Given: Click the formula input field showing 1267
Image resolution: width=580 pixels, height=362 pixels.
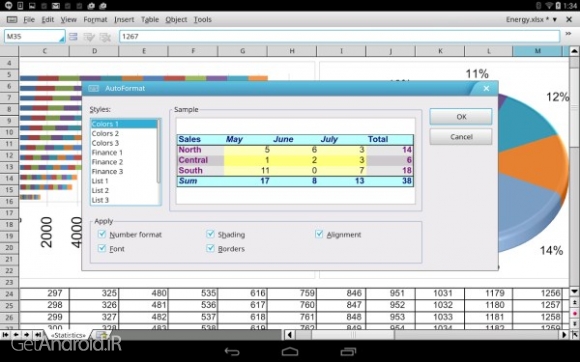Looking at the screenshot, I should 339,37.
